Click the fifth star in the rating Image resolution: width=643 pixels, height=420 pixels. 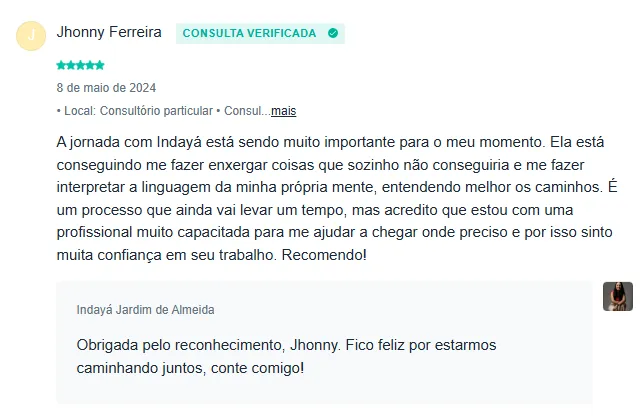100,65
